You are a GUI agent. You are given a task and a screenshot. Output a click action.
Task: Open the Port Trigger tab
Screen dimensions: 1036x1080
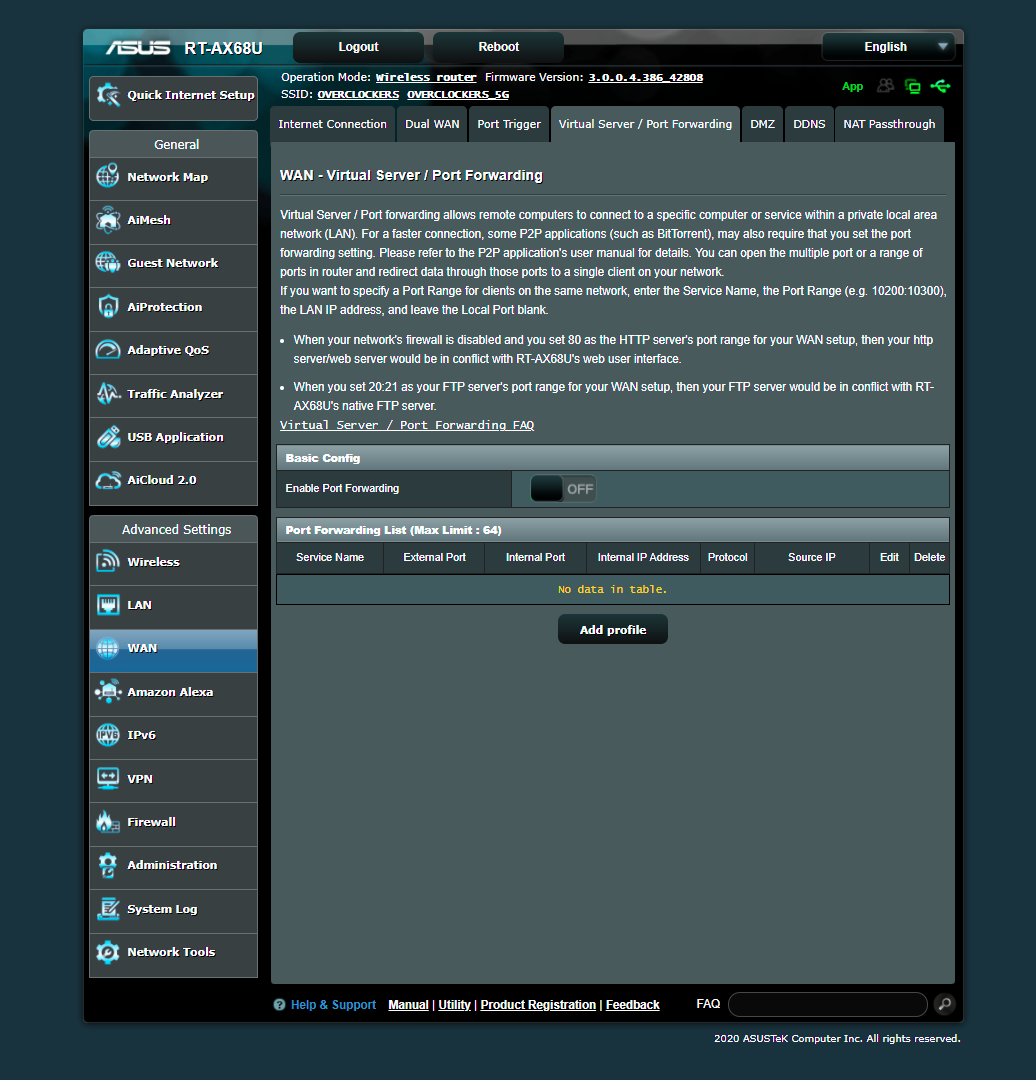(x=509, y=124)
